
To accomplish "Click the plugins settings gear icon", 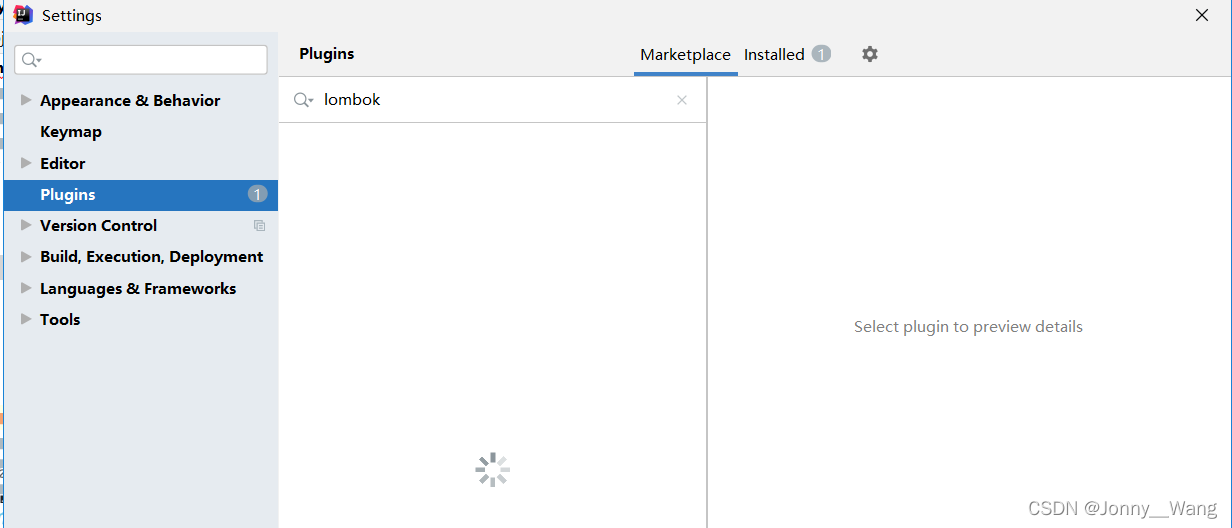I will [x=870, y=54].
